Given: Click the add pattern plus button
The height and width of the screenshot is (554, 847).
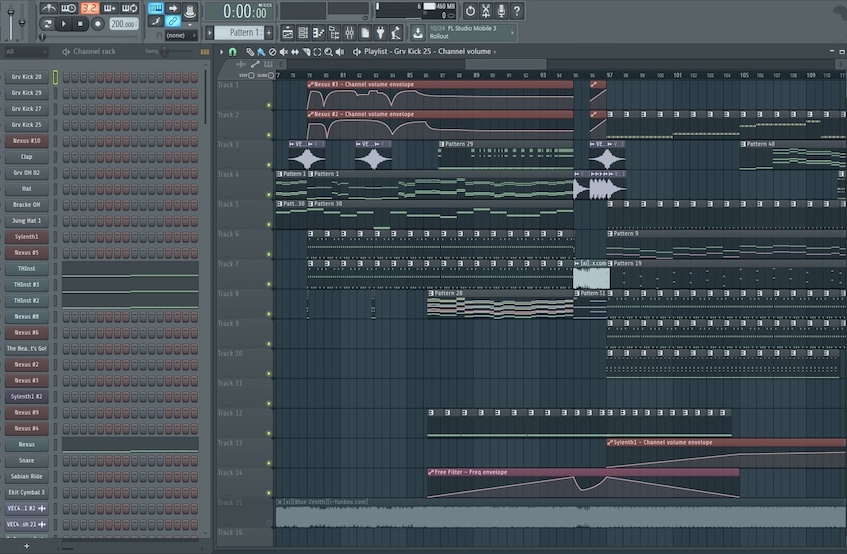Looking at the screenshot, I should pyautogui.click(x=268, y=33).
